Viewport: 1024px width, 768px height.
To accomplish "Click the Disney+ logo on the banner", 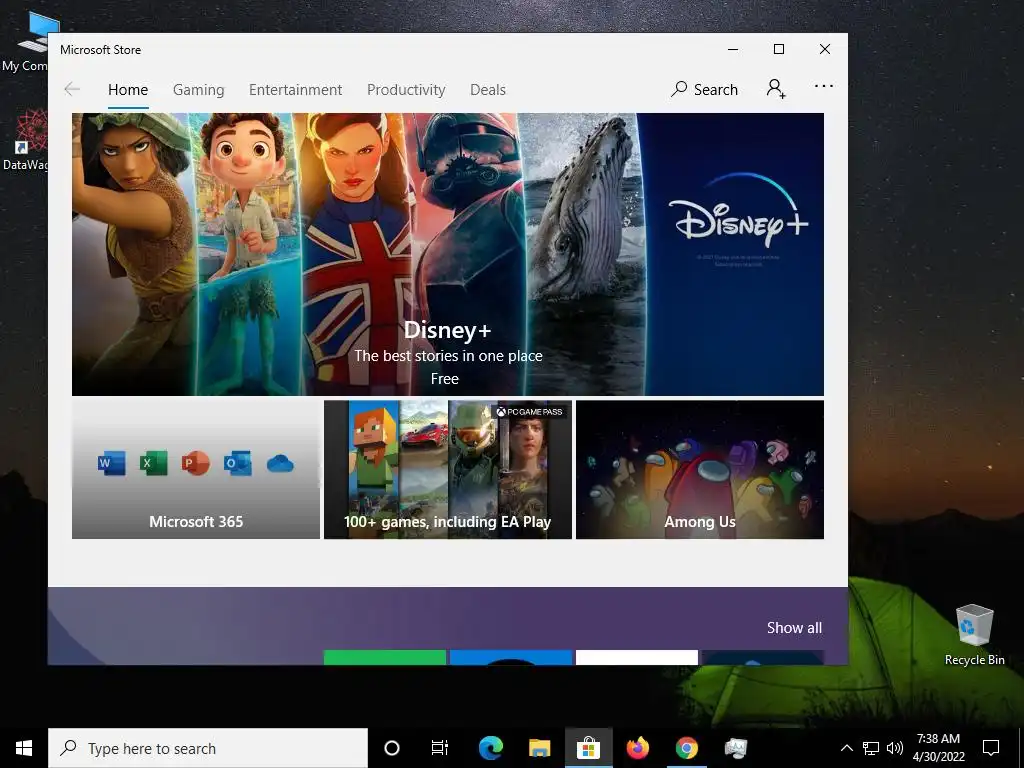I will point(738,210).
